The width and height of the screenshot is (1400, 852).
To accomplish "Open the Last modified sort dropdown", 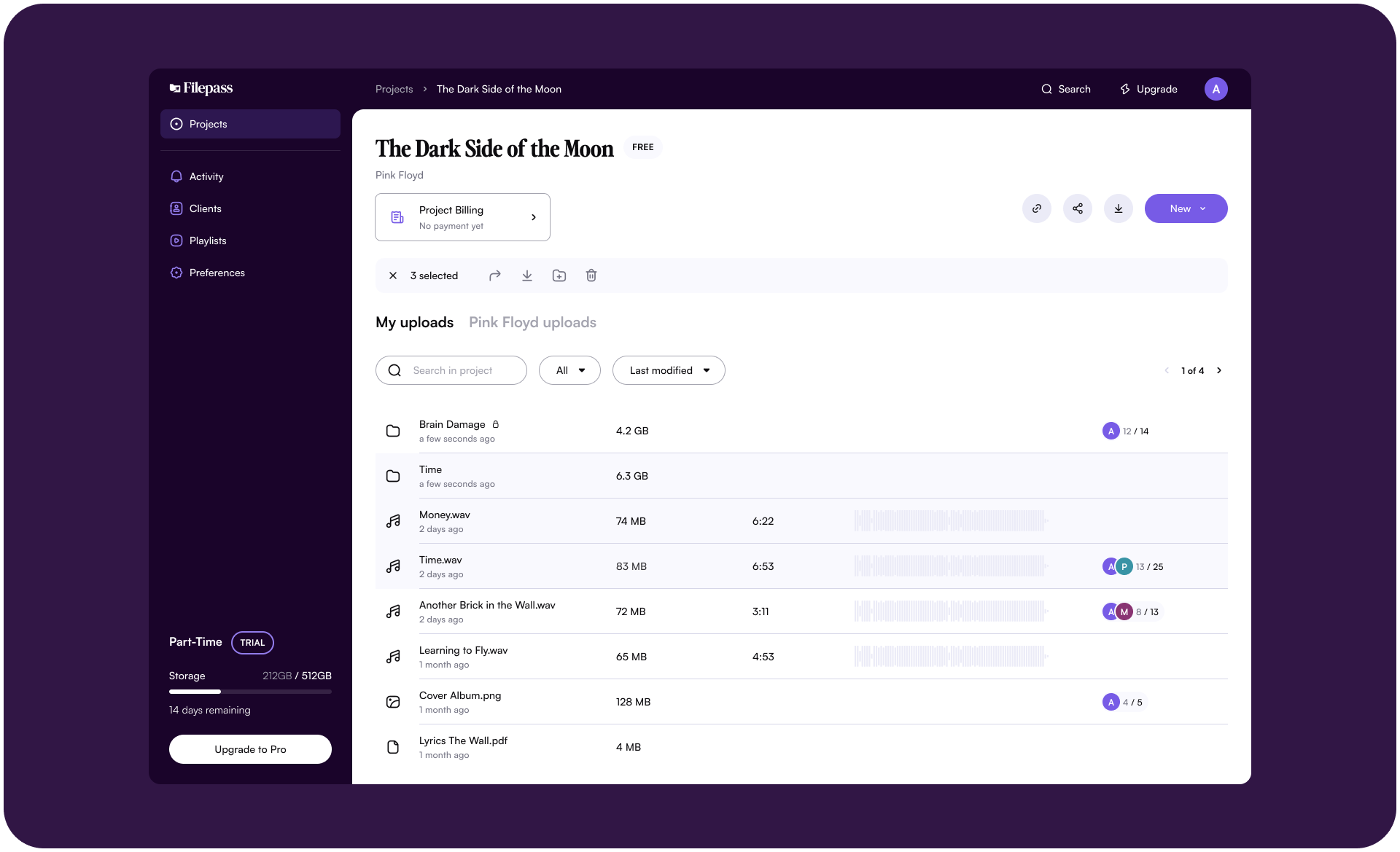I will [x=669, y=370].
